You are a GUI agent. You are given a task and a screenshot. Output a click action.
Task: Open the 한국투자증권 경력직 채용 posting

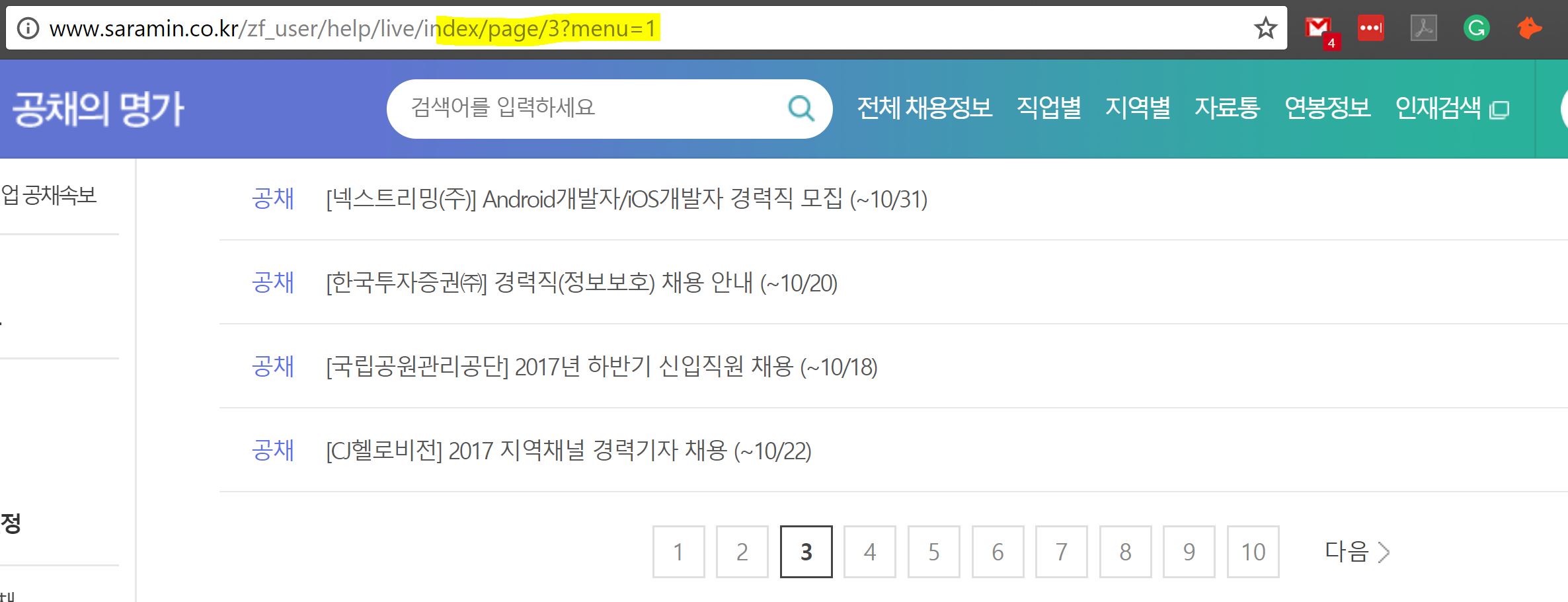[582, 283]
